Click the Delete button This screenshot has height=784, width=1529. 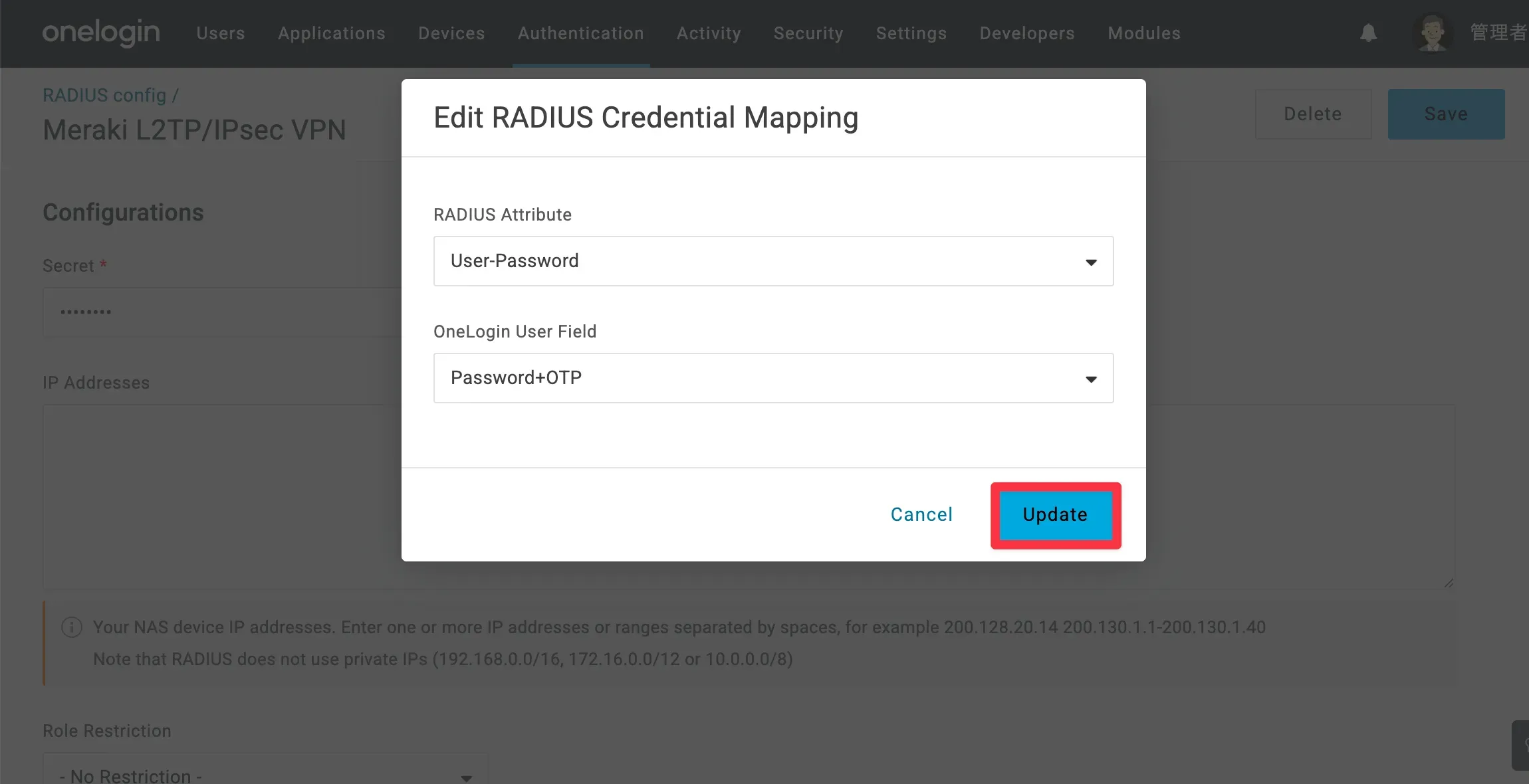click(x=1313, y=114)
